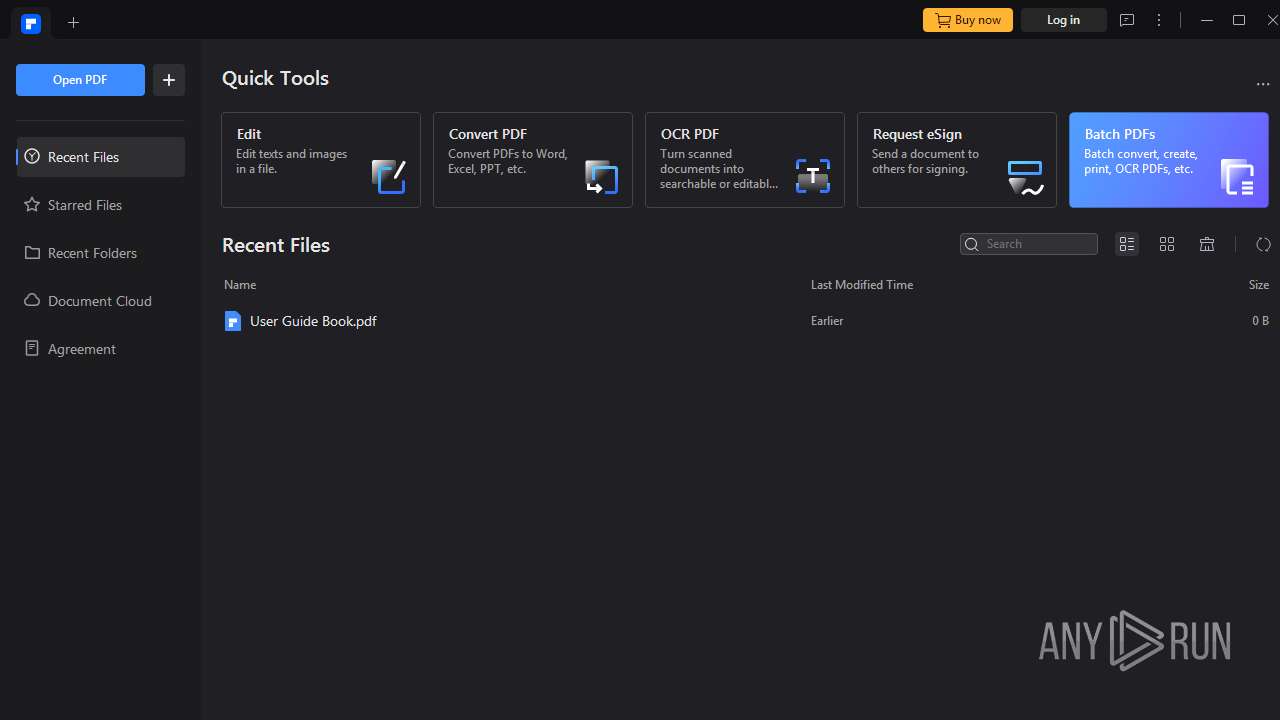This screenshot has width=1280, height=720.
Task: Open Starred Files in sidebar
Action: (100, 205)
